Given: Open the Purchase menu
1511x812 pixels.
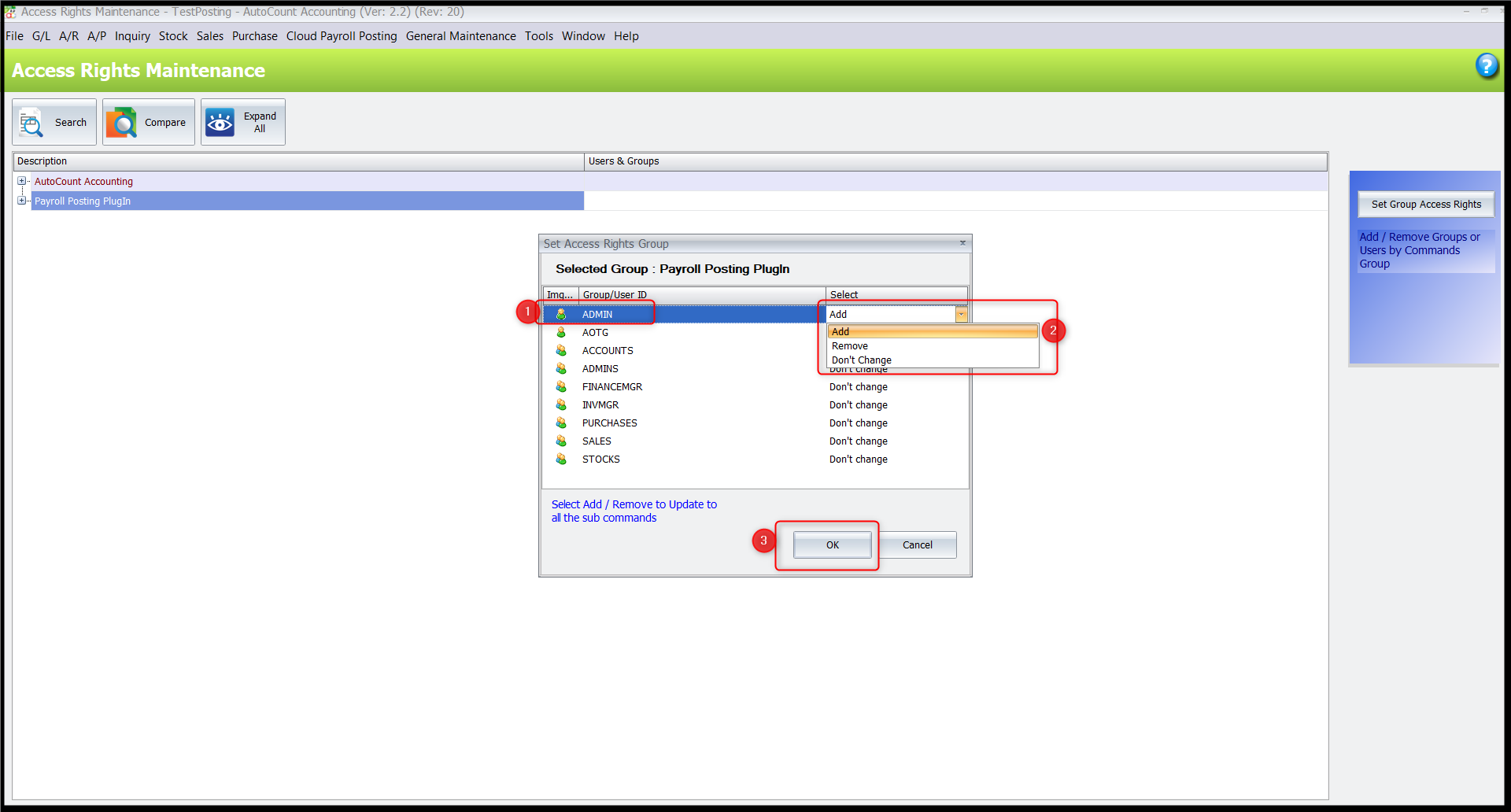Looking at the screenshot, I should 255,36.
